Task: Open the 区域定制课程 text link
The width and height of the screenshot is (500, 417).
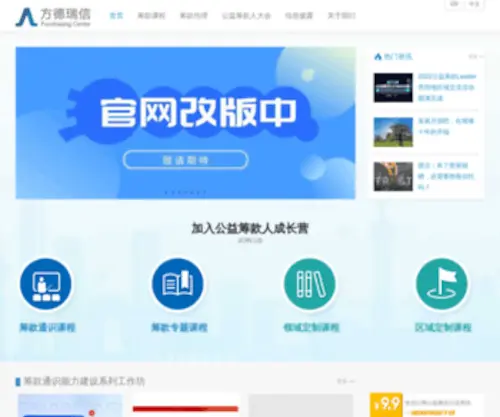Action: tap(443, 327)
